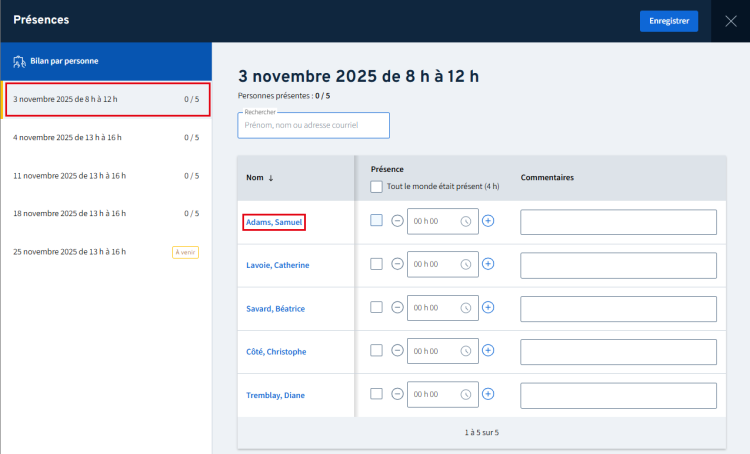The height and width of the screenshot is (454, 750).
Task: Click the minus icon in Diane Tremblay's row
Action: point(397,394)
